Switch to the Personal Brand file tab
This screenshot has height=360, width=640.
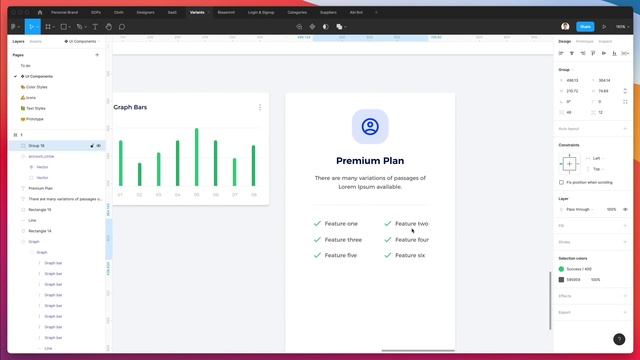click(x=64, y=13)
